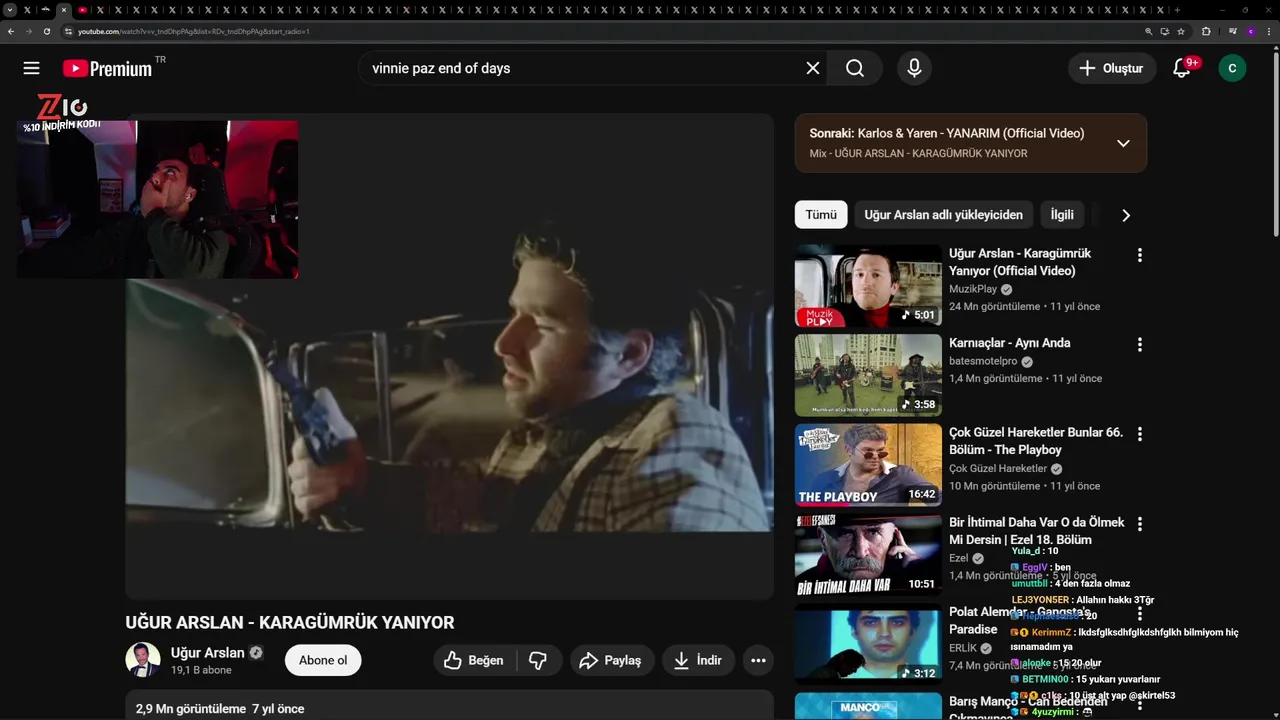The height and width of the screenshot is (720, 1280).
Task: Visit MuzikPlay channel link
Action: coord(973,289)
